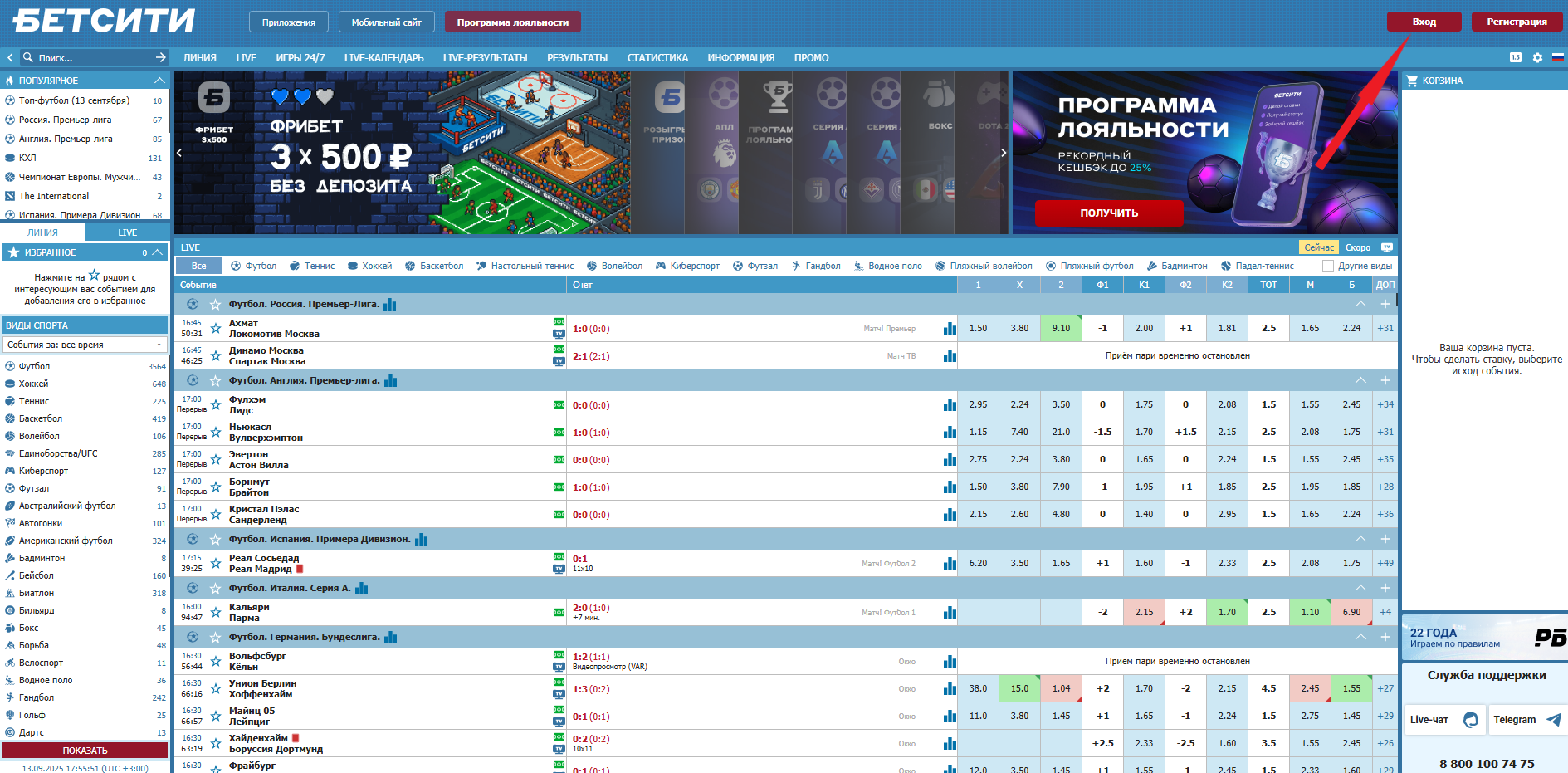Toggle the Другие виды checkbox

click(1328, 266)
